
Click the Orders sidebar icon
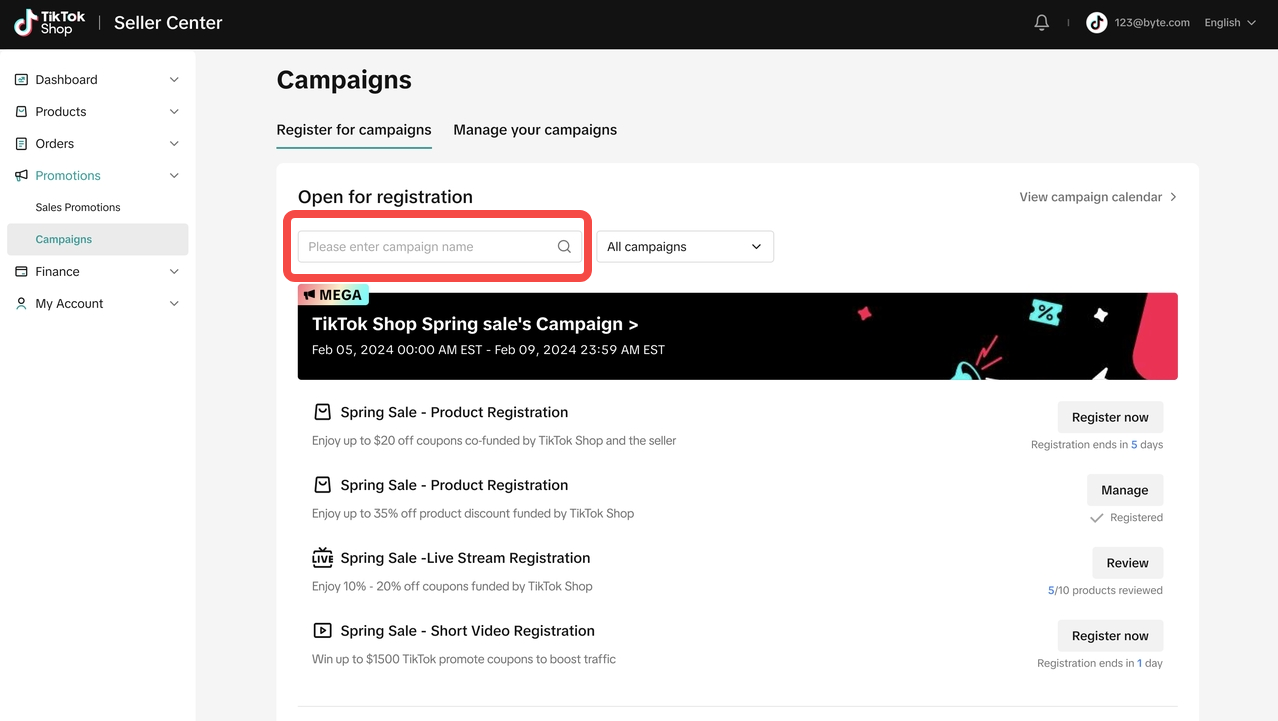21,143
